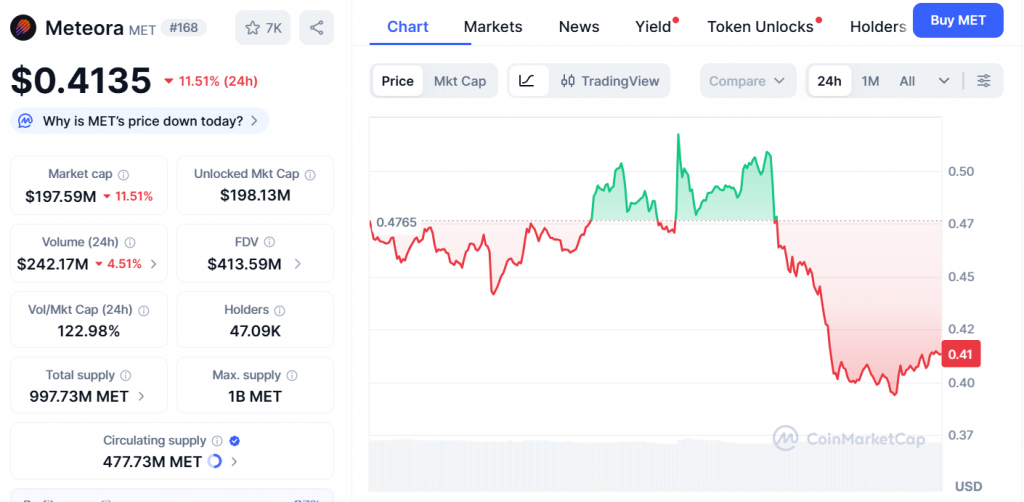Open the Chart tab
1024x502 pixels.
tap(408, 27)
